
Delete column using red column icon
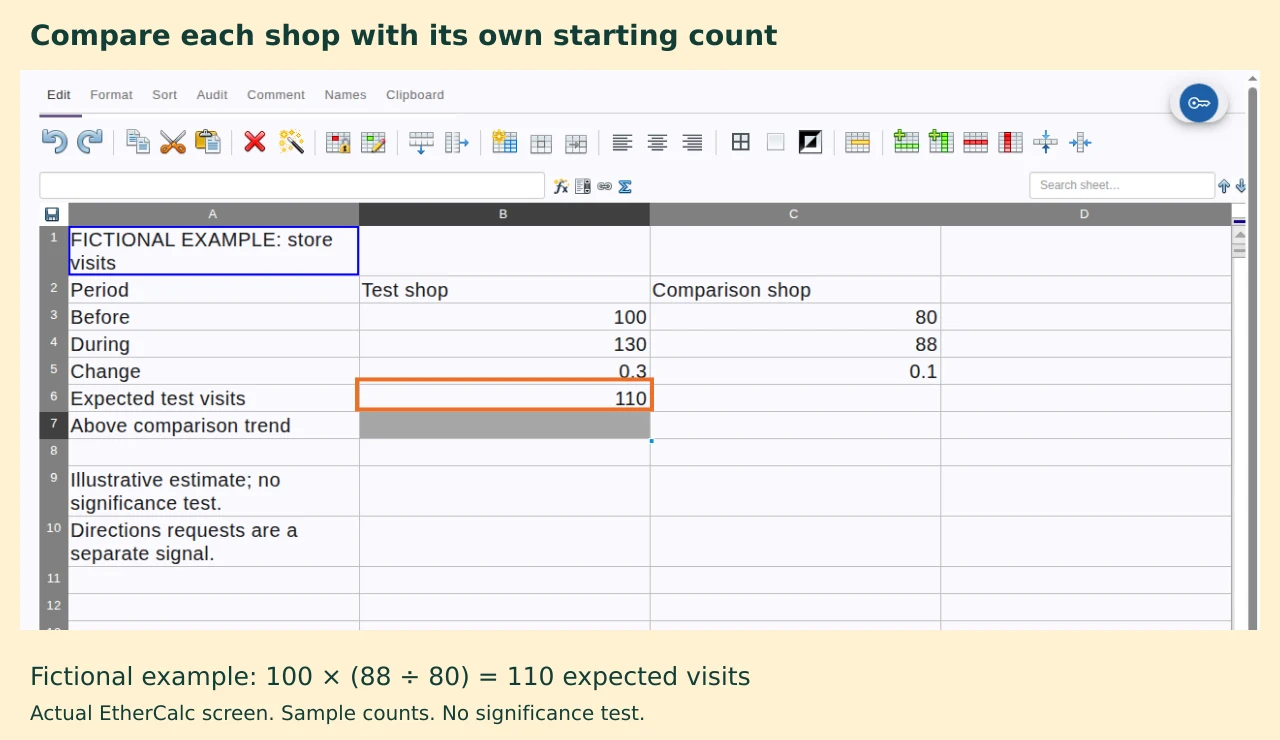pos(1011,142)
